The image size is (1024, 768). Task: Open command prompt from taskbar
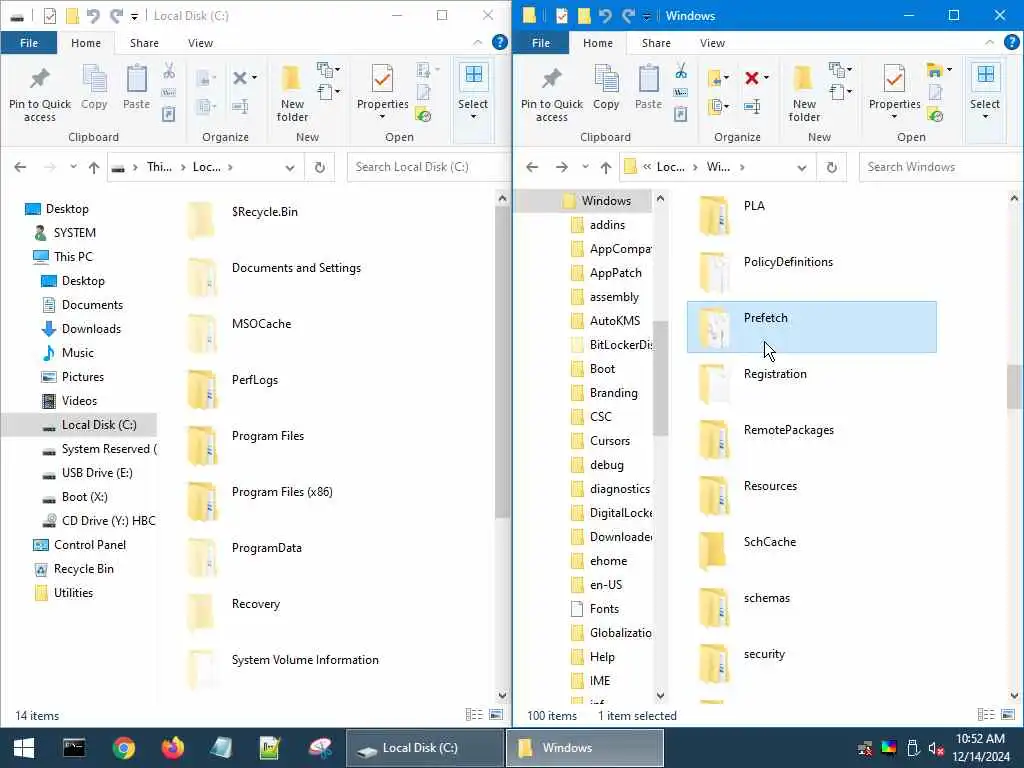pos(74,748)
